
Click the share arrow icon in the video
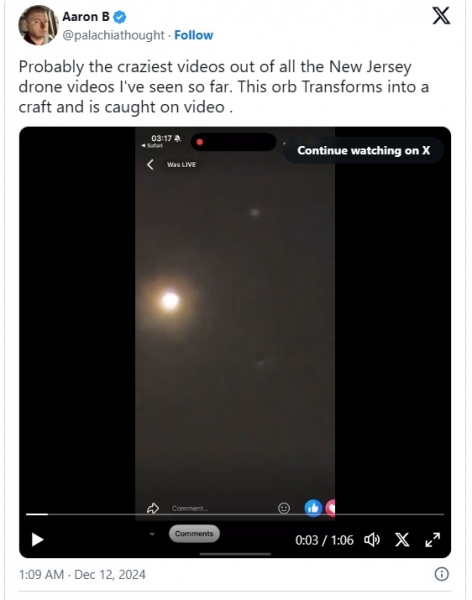[x=153, y=508]
